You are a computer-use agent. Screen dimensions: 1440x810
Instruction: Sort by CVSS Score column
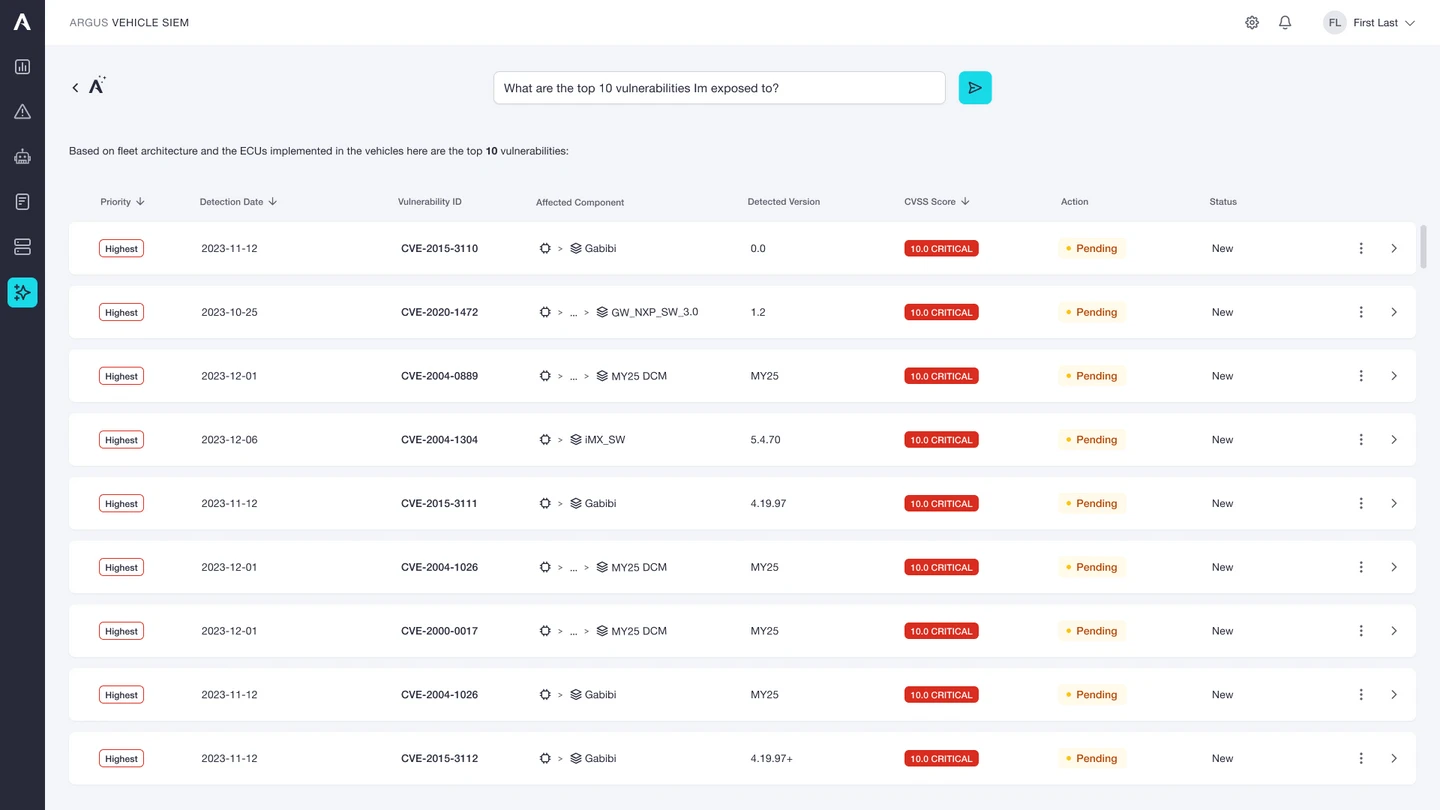(937, 202)
